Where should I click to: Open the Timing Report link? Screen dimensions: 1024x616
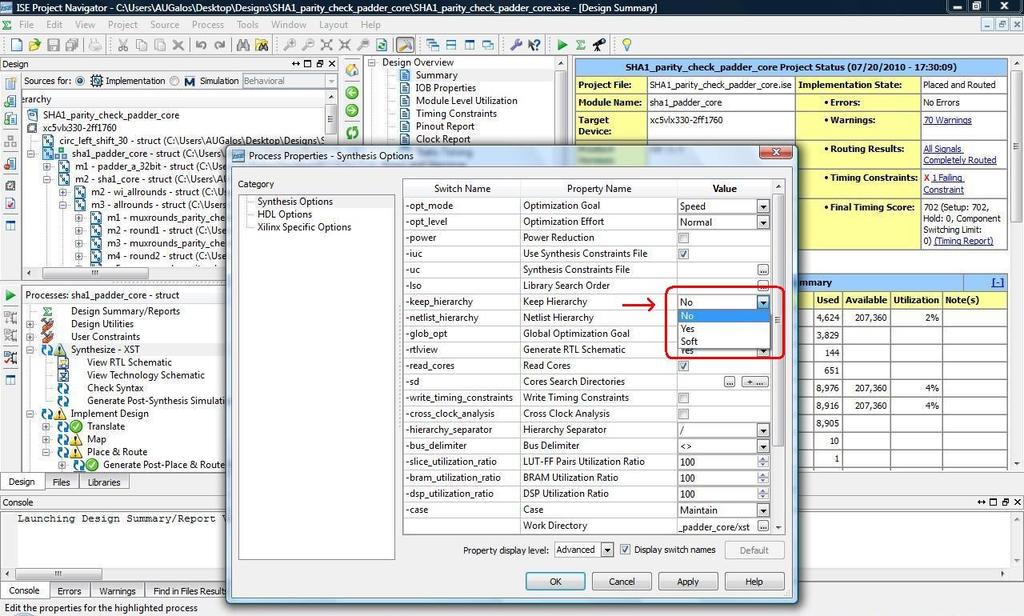(964, 241)
